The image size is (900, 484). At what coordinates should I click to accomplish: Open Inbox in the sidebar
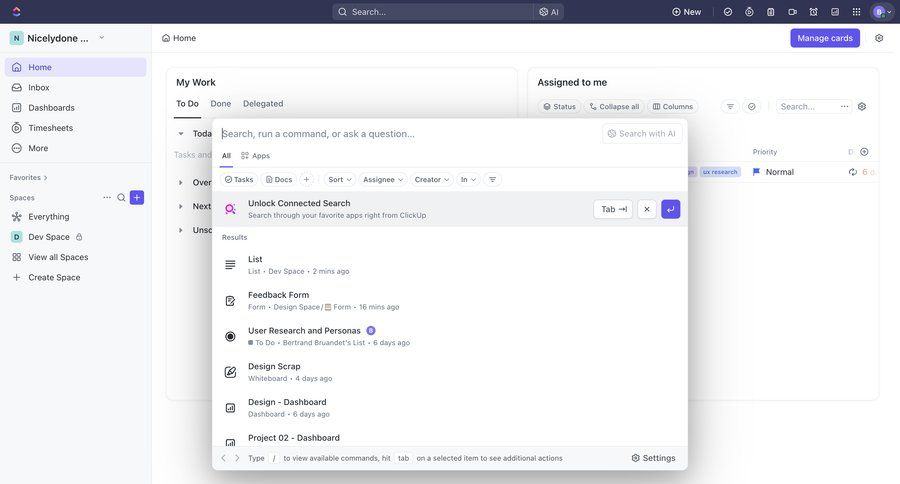tap(75, 87)
